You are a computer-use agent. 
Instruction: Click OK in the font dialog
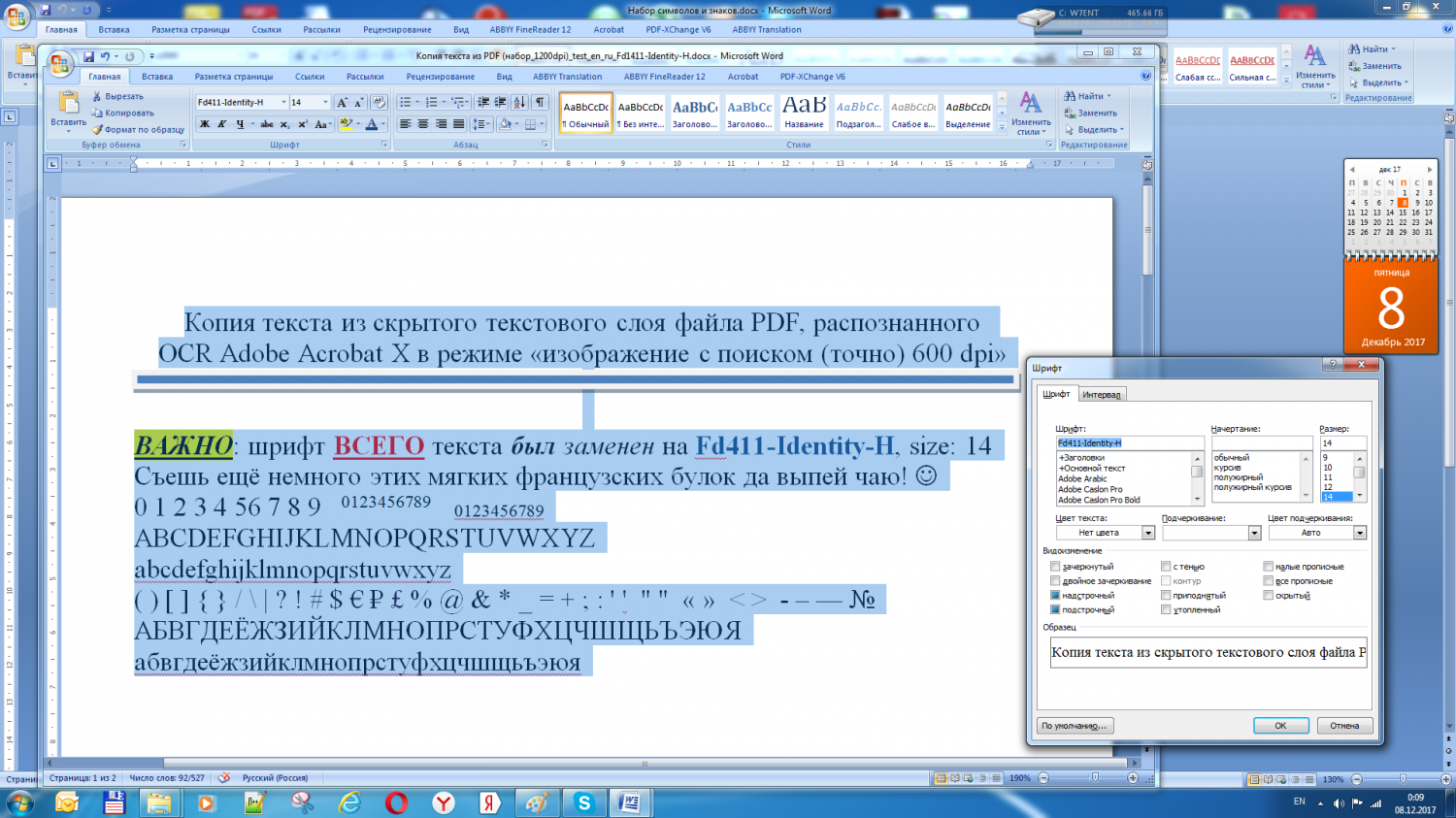(1280, 726)
